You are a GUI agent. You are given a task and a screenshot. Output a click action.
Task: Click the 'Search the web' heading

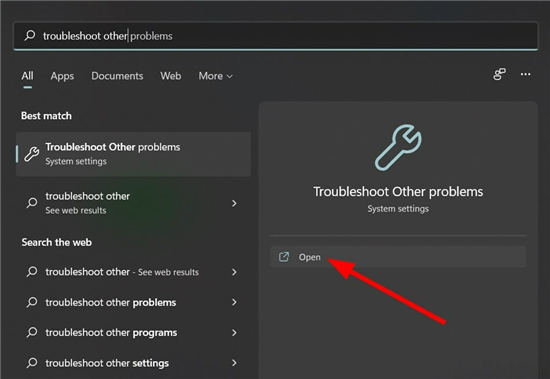[56, 242]
